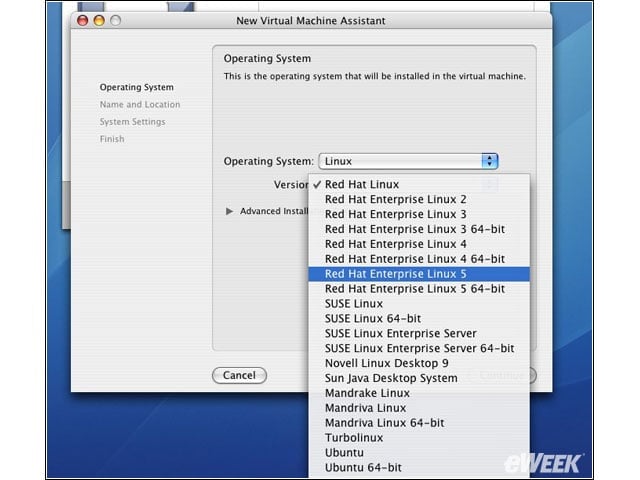Screen dimensions: 640x480
Task: Expand the Advanced Install disclosure triangle
Action: click(229, 211)
